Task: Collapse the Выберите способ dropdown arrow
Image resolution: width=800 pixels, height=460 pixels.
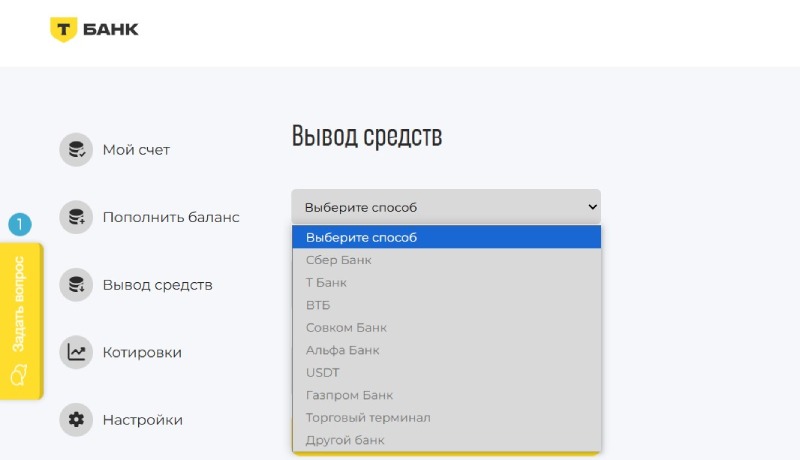Action: pyautogui.click(x=592, y=207)
